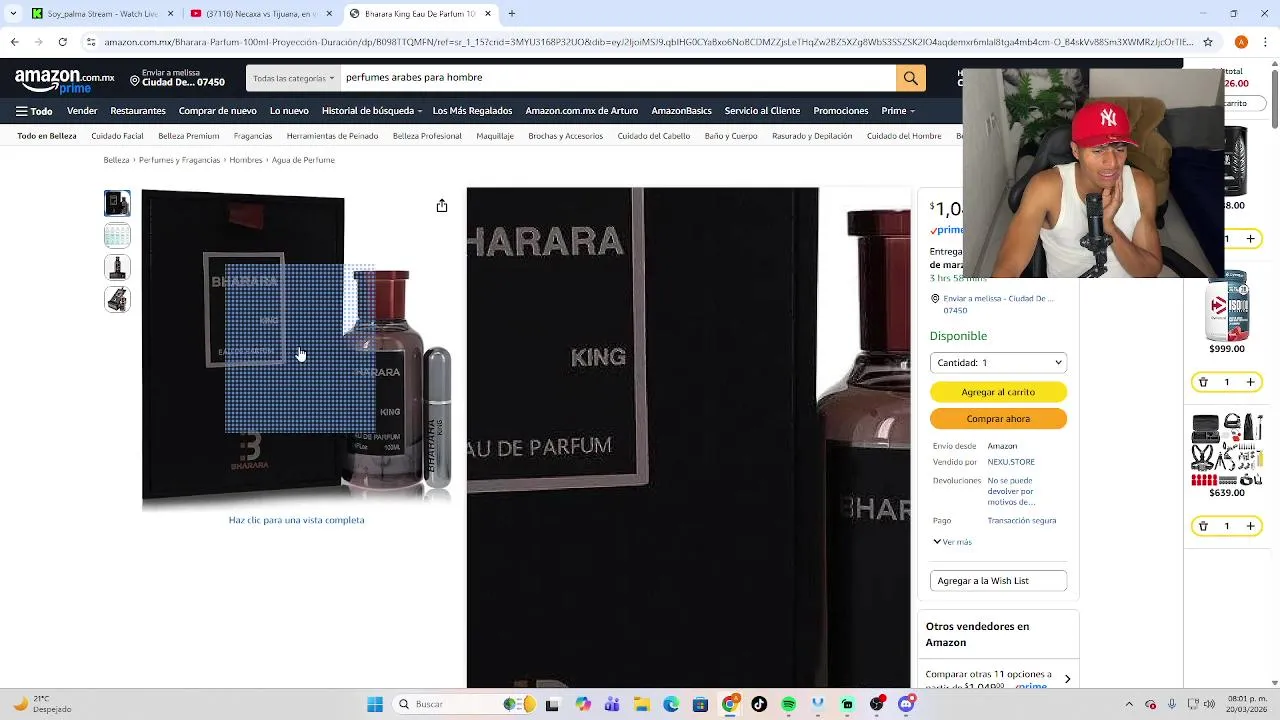Open Chrome's three-dot menu
The width and height of the screenshot is (1280, 720).
1265,42
